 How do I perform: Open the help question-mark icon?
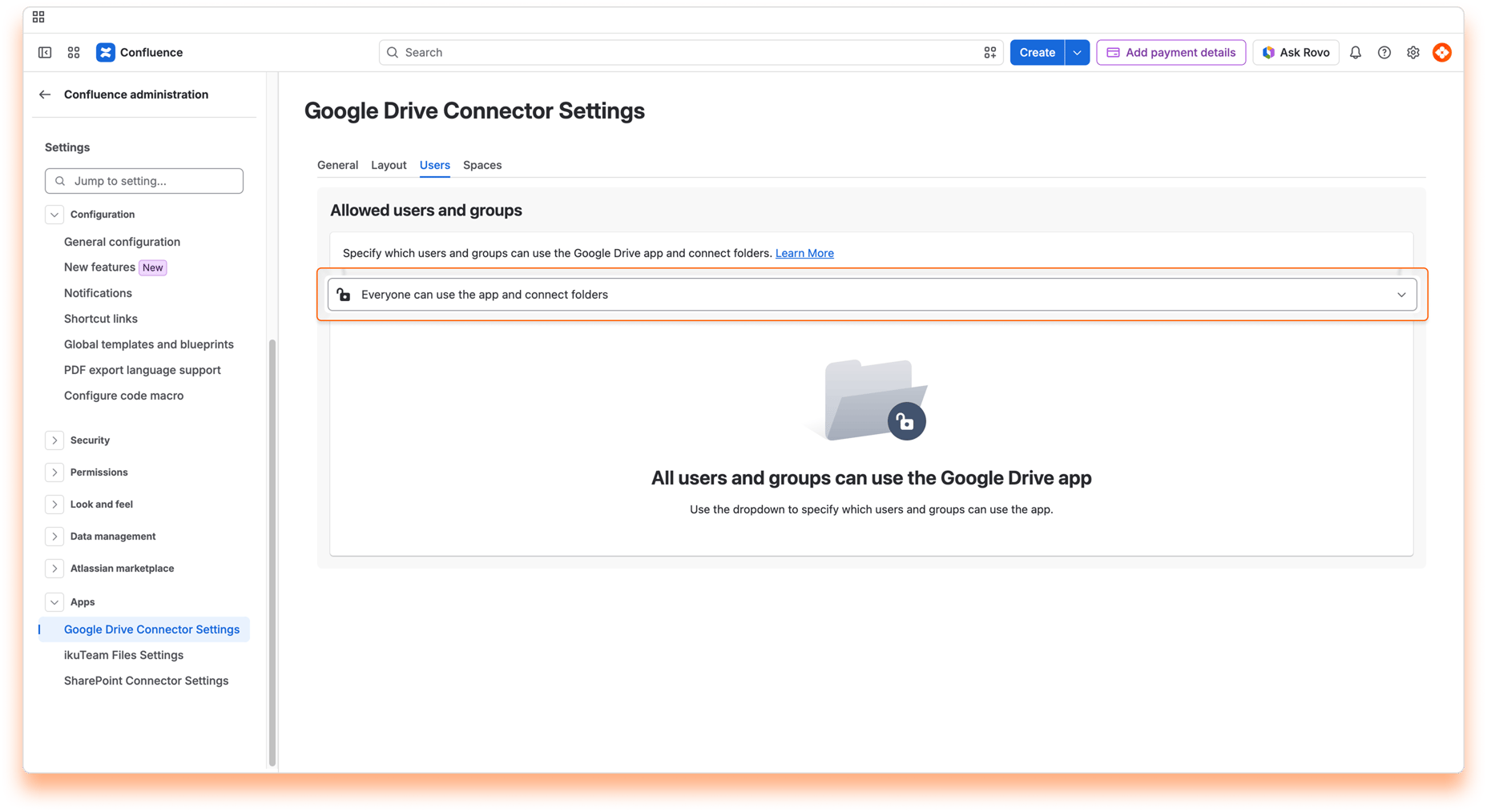[1384, 53]
